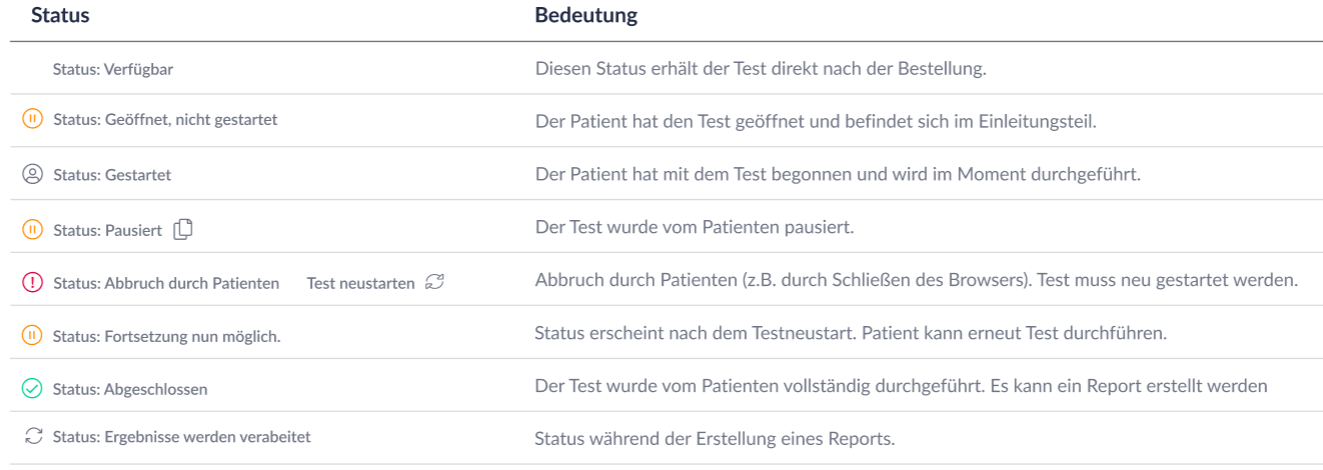Click the description "Status während der Erstellung eines Reports."
The width and height of the screenshot is (1323, 470).
click(714, 438)
